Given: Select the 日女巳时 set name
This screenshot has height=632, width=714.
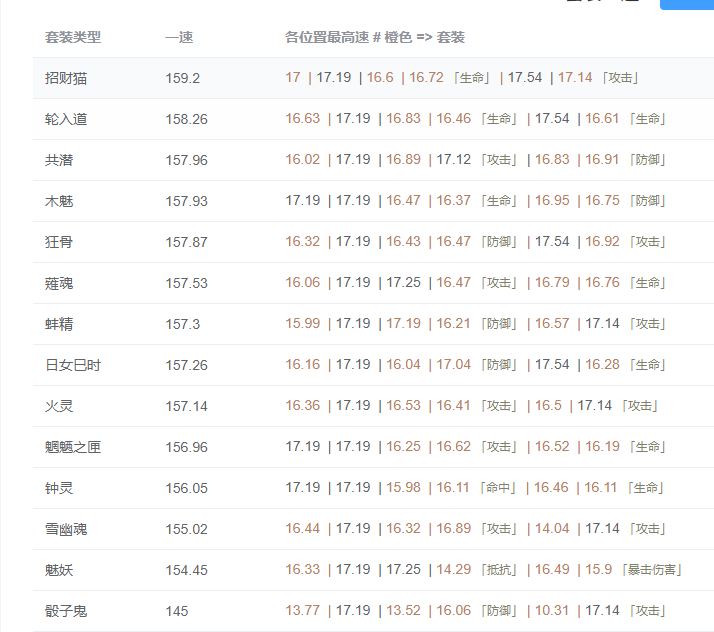Looking at the screenshot, I should (x=73, y=365).
